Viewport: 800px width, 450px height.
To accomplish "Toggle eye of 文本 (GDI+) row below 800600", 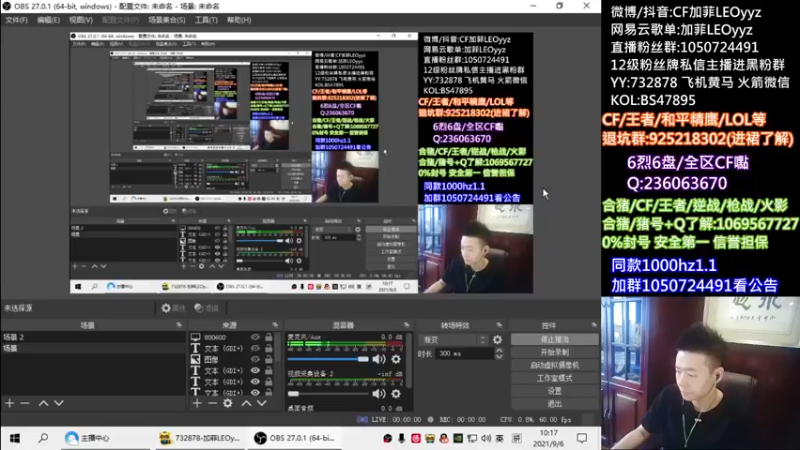I will (x=255, y=348).
